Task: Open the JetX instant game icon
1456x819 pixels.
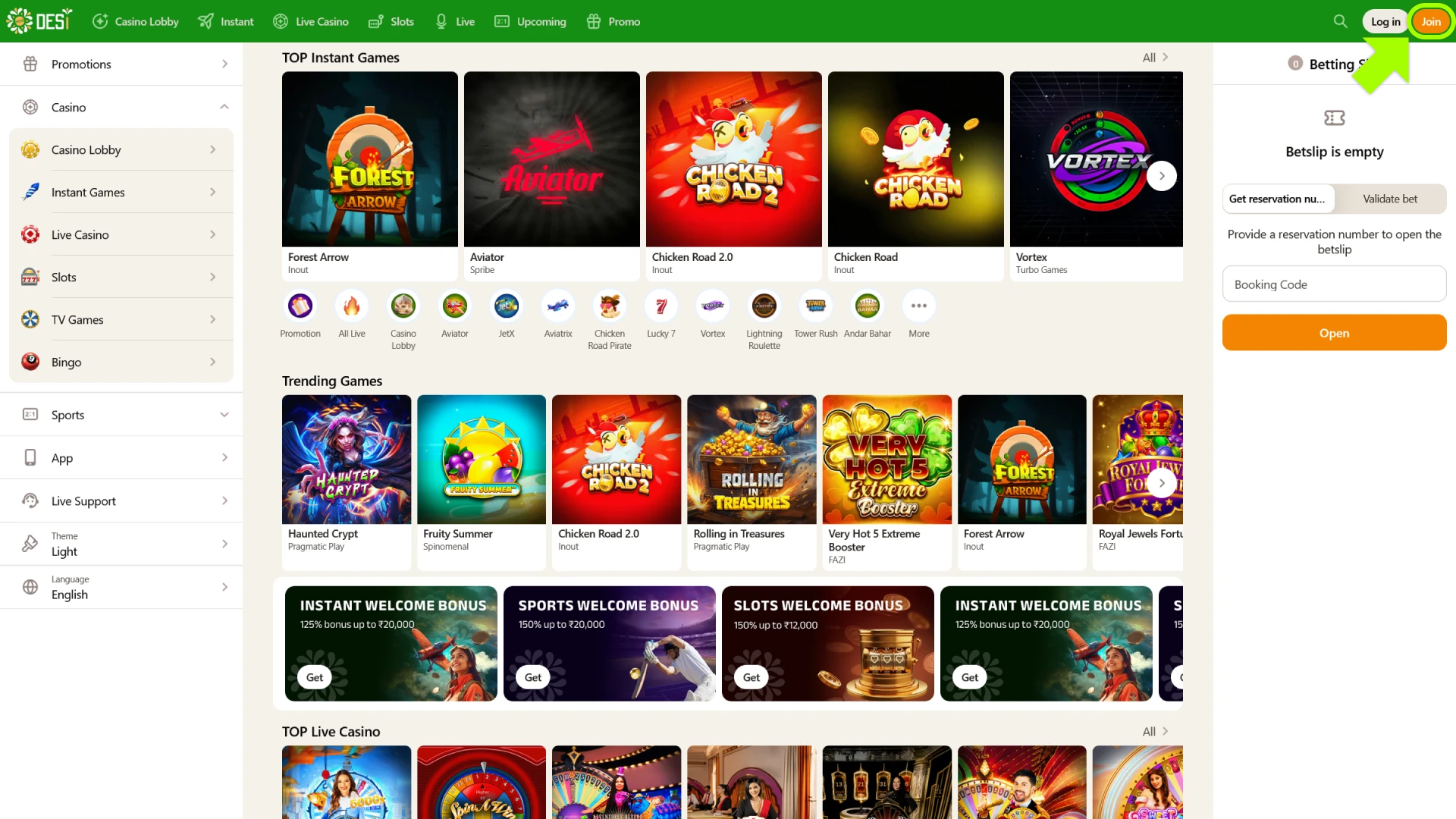Action: [506, 306]
